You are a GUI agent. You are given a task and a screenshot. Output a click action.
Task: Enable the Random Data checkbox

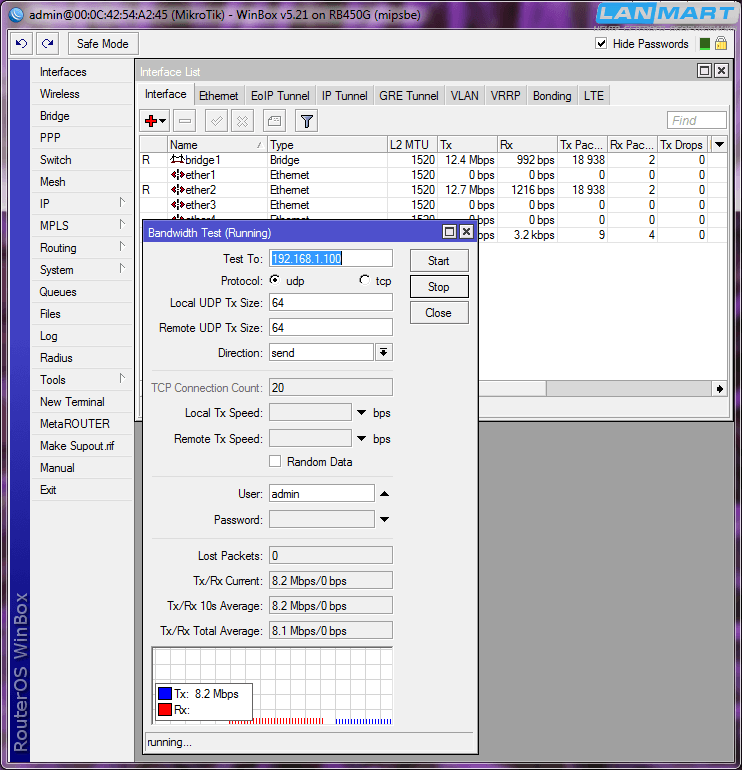point(275,461)
